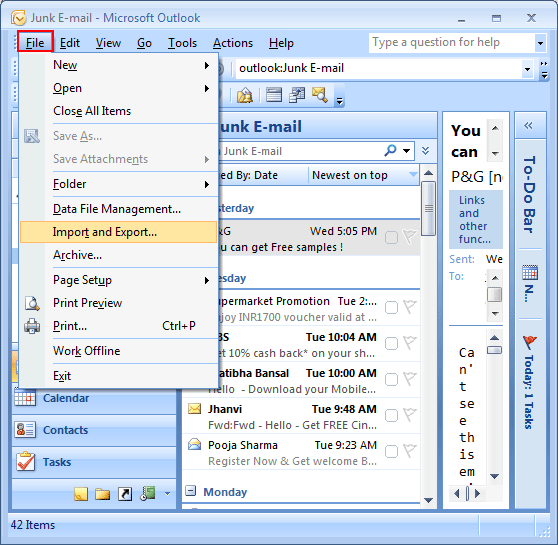Click the opened envelope icon of Pooja Sharma

tap(194, 444)
